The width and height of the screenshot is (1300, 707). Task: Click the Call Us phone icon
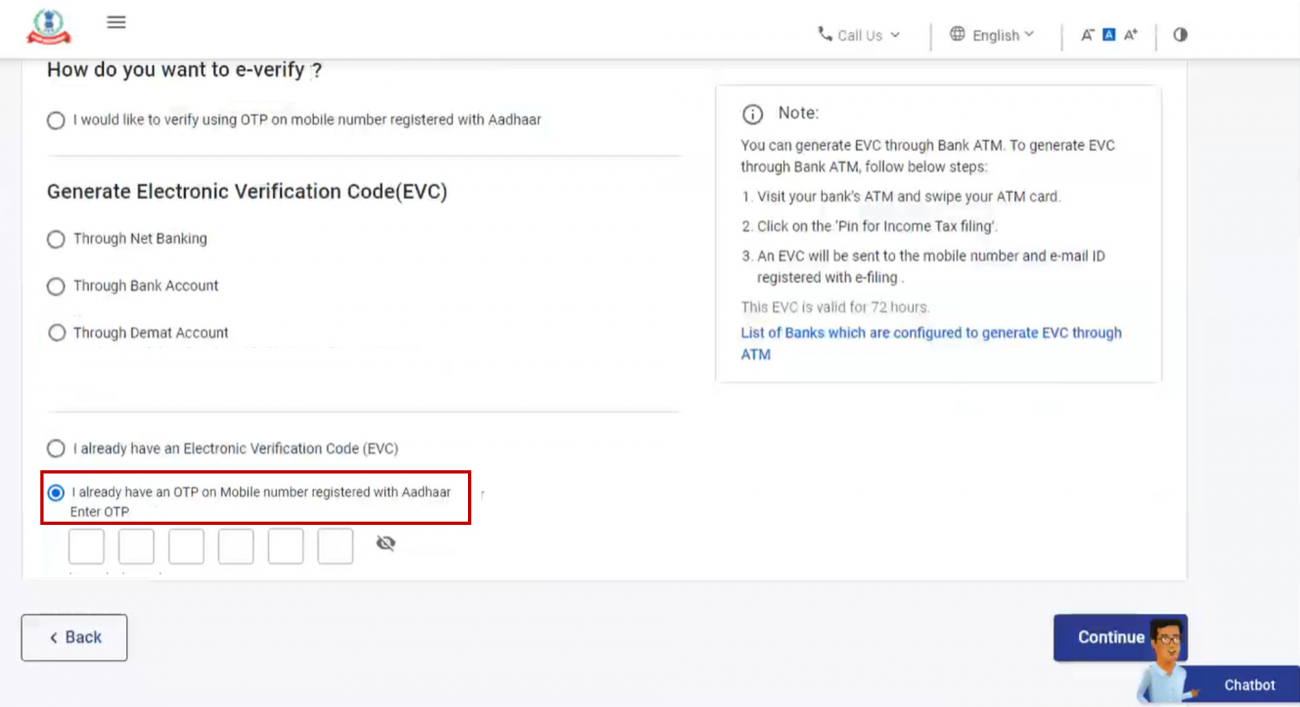(827, 34)
